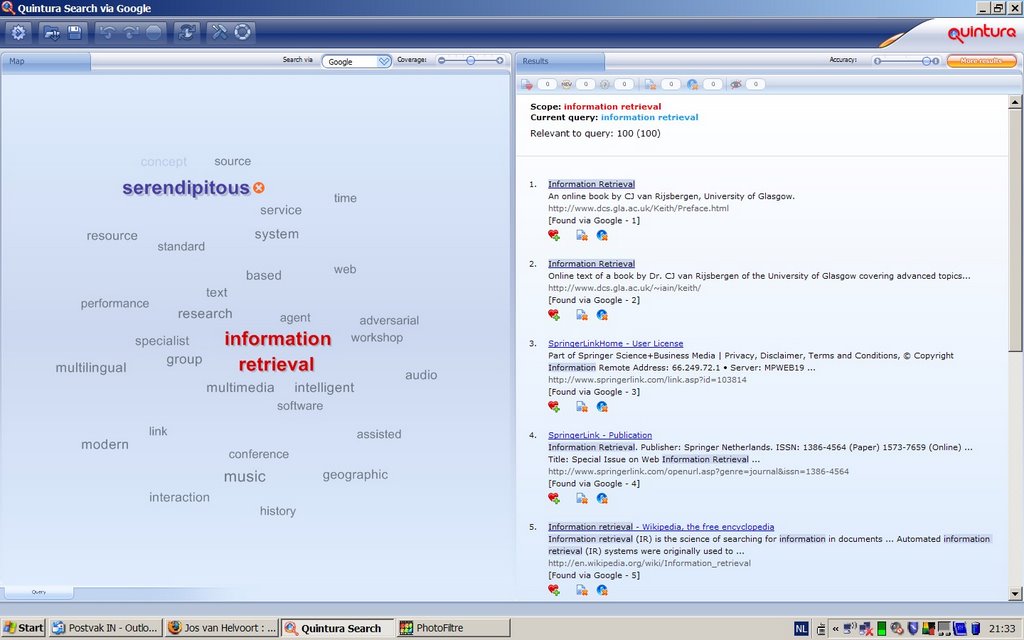This screenshot has height=640, width=1024.
Task: Click favorites filter icon in results toolbar
Action: tap(527, 84)
